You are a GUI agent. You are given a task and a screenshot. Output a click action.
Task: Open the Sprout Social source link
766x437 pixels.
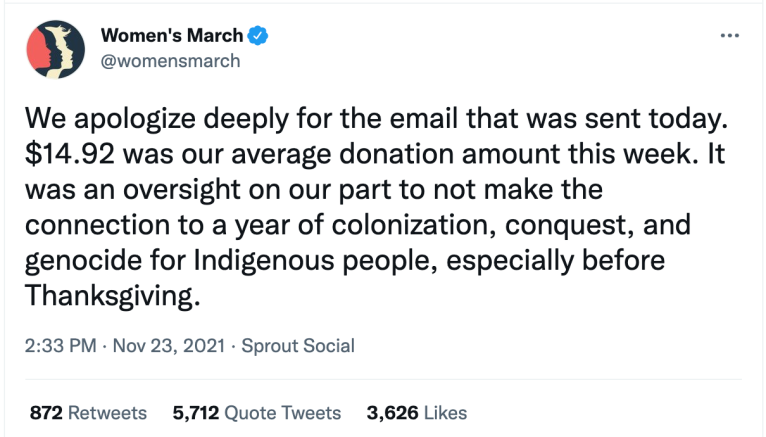(299, 346)
